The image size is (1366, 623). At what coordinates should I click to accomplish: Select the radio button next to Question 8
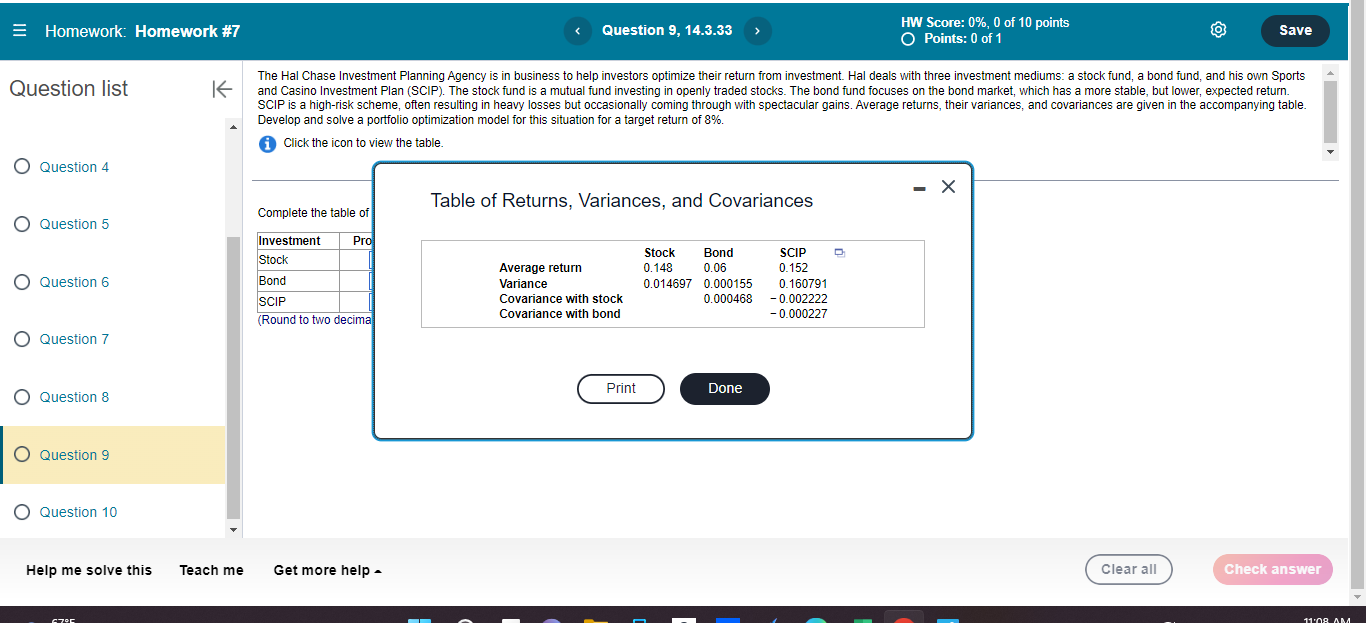coord(21,397)
